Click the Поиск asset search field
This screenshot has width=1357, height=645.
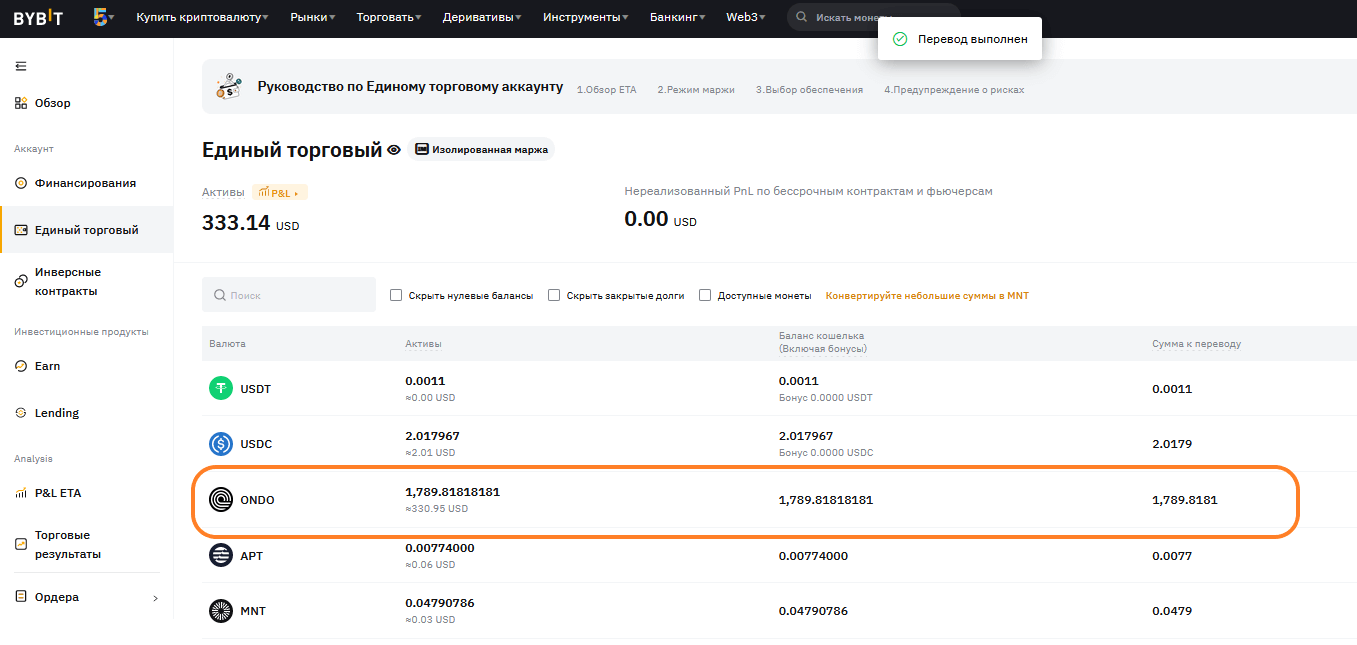coord(289,295)
